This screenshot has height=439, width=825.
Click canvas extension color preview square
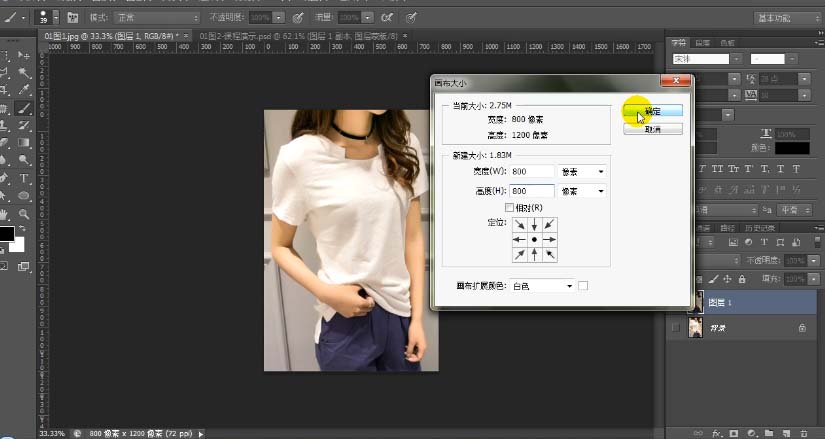[583, 286]
